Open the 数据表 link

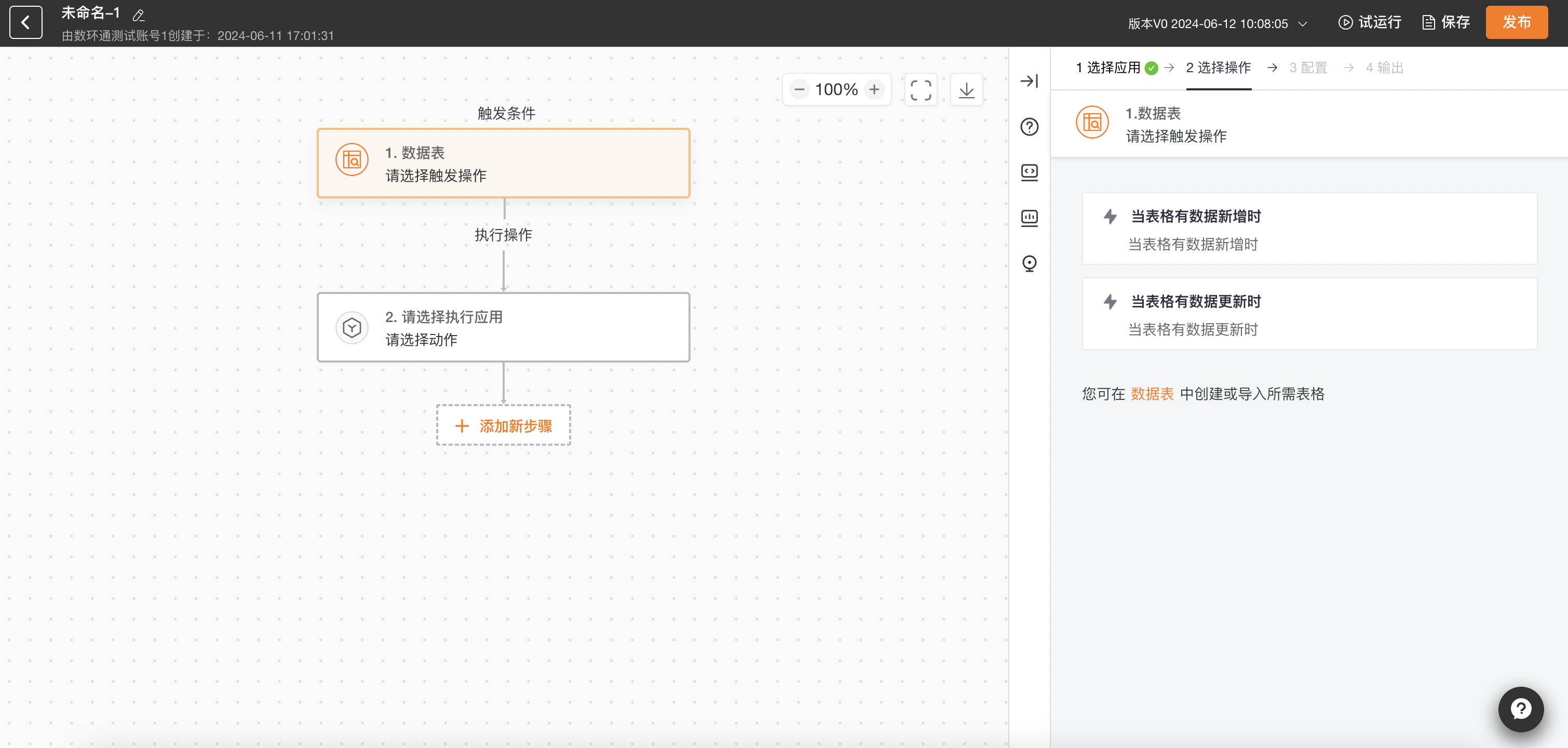point(1152,394)
